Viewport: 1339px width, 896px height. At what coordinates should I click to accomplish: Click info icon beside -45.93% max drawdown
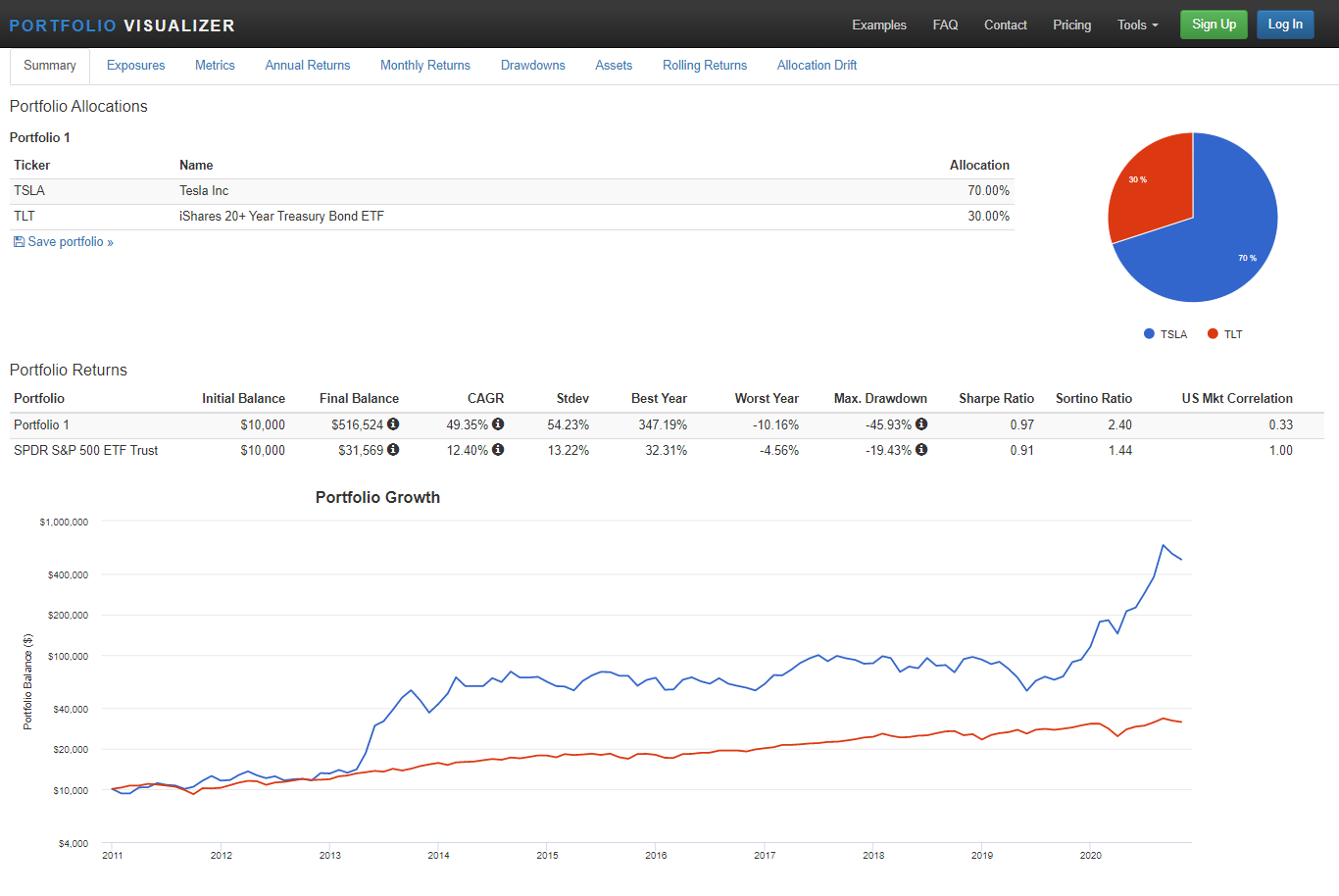pos(921,424)
